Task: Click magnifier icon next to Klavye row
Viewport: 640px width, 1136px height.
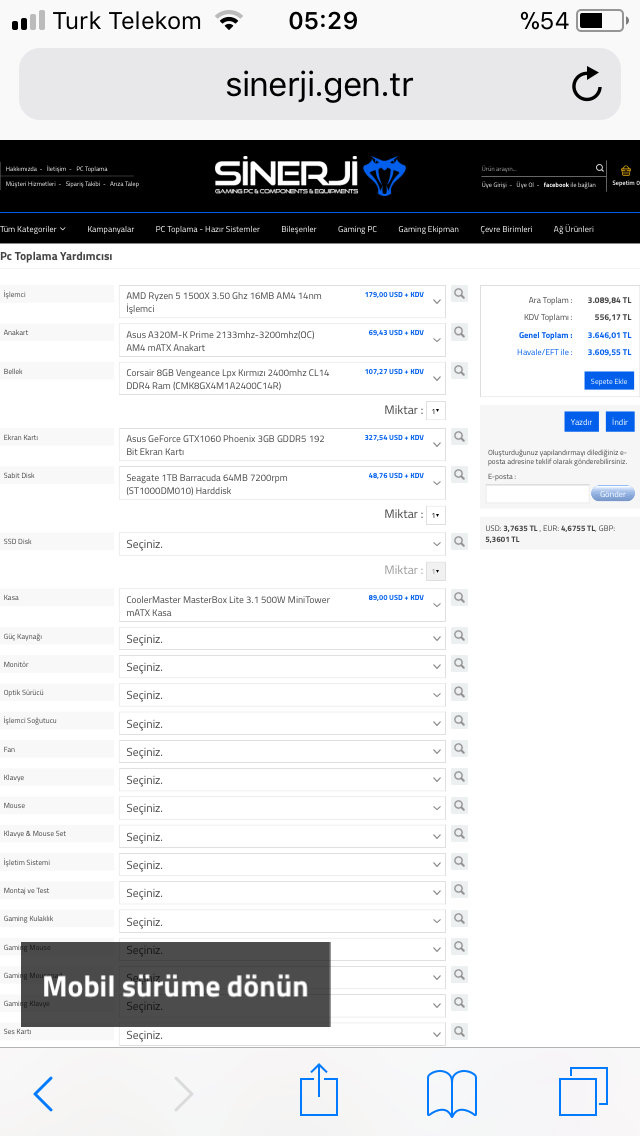Action: tap(460, 777)
